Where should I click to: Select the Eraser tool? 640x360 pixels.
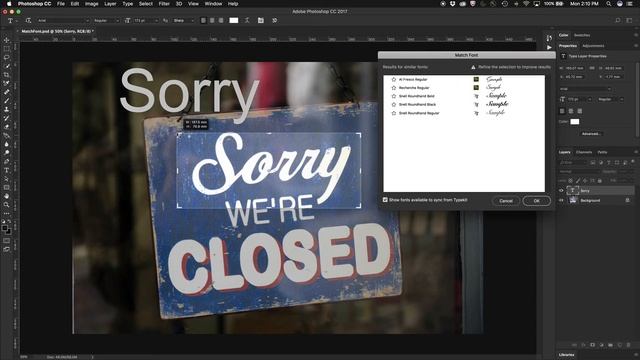[x=7, y=127]
